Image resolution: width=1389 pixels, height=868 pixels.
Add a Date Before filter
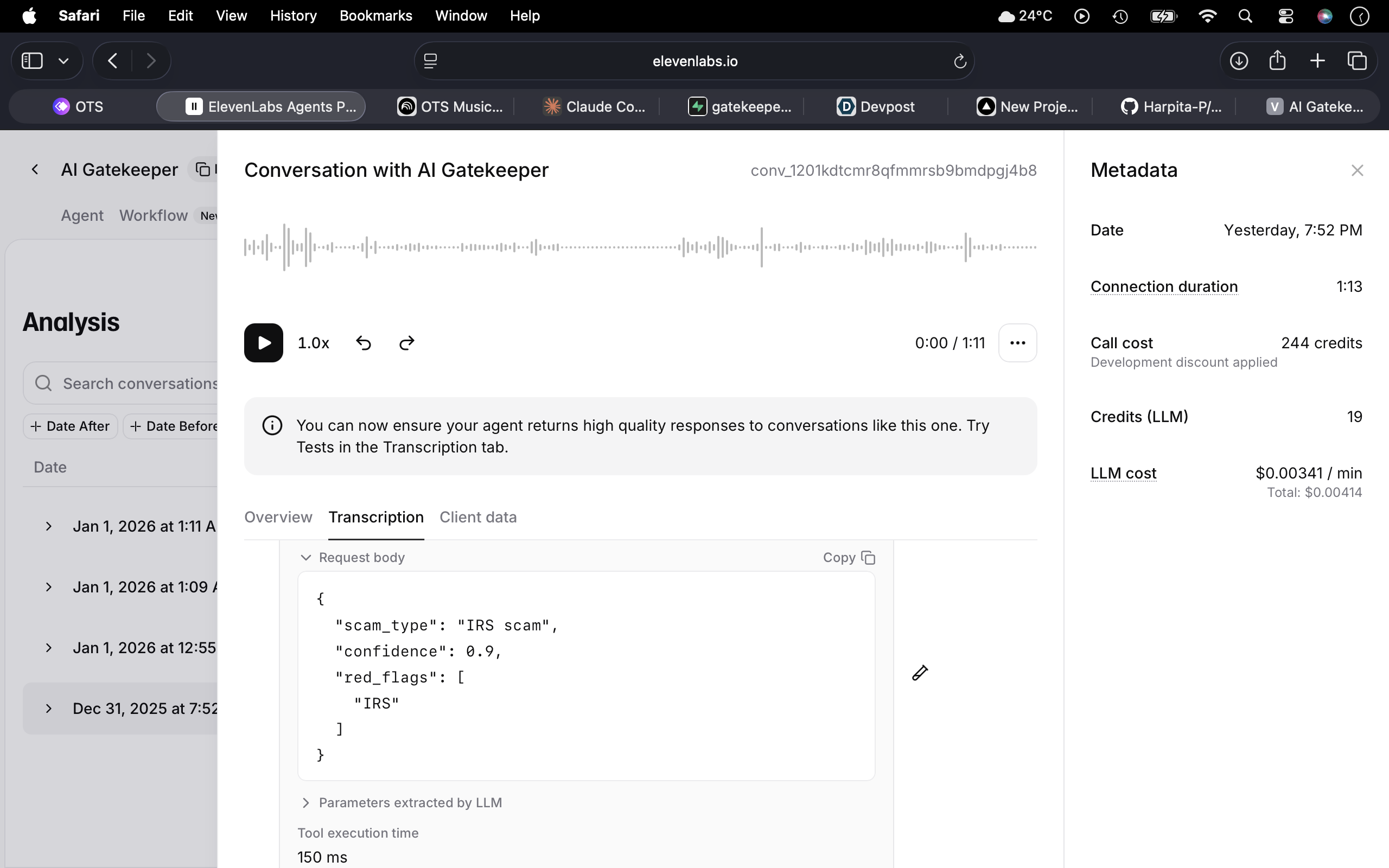point(170,426)
